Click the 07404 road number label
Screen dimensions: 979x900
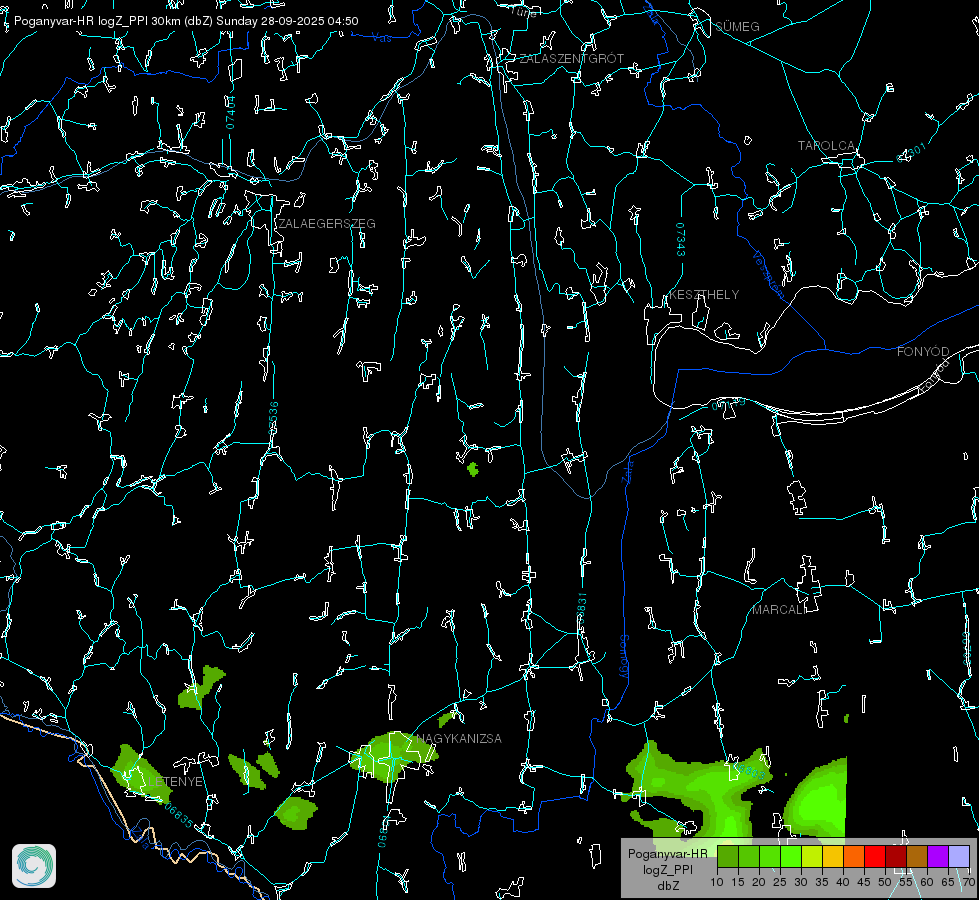[230, 112]
